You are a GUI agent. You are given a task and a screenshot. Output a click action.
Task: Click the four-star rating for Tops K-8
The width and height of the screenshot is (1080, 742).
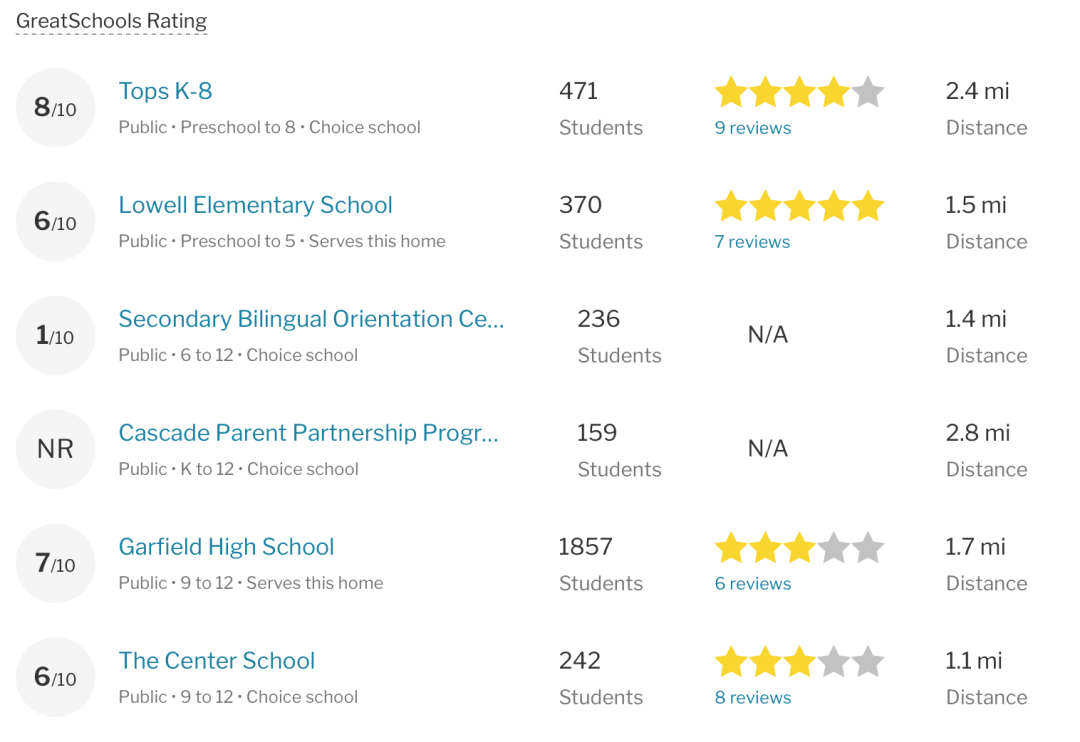coord(799,92)
